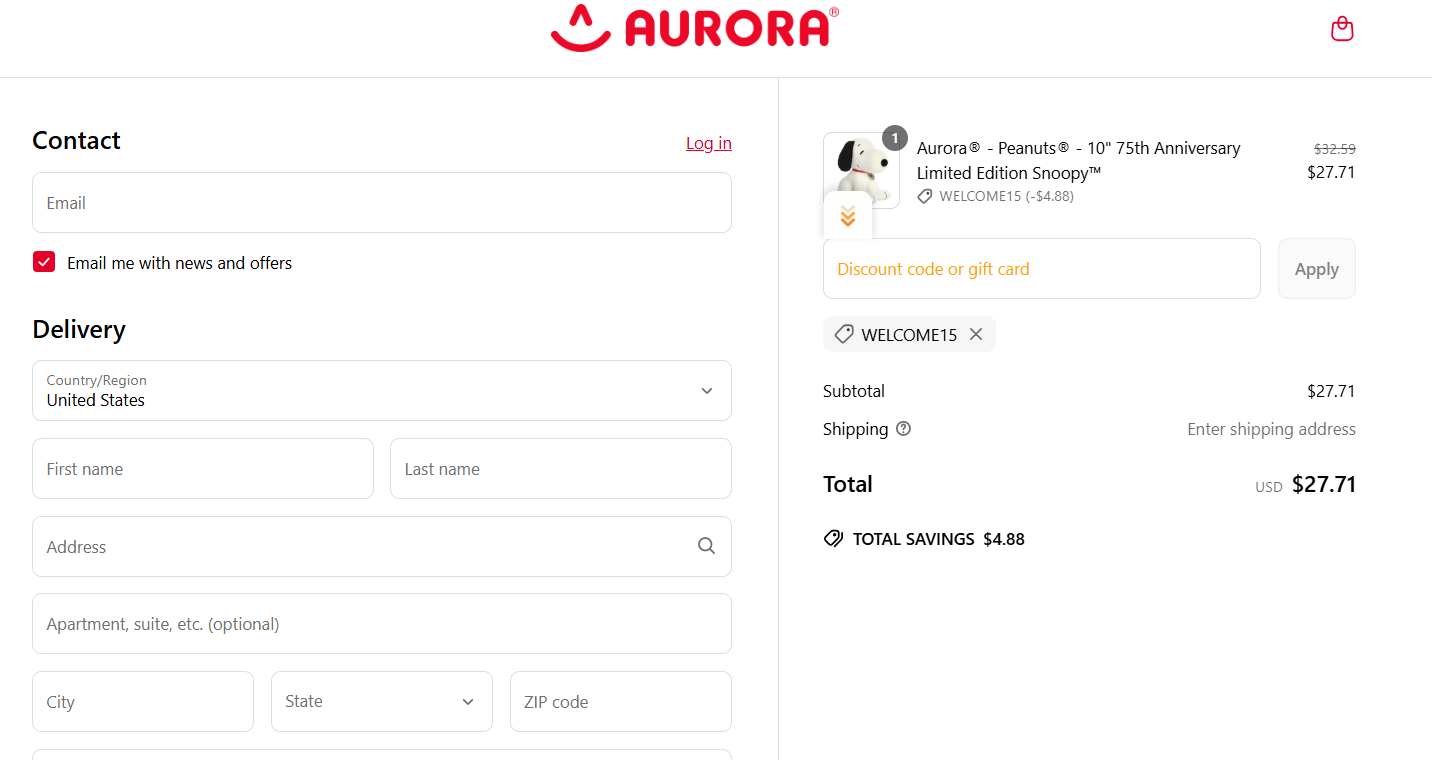Click the First name field

[202, 468]
